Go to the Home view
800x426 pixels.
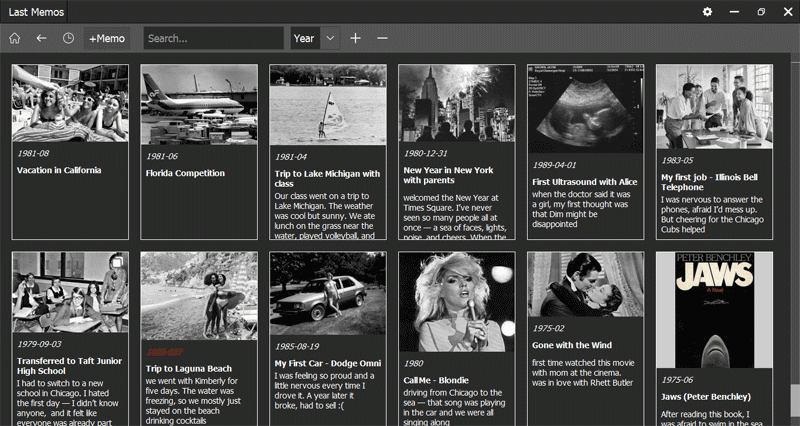coord(15,38)
